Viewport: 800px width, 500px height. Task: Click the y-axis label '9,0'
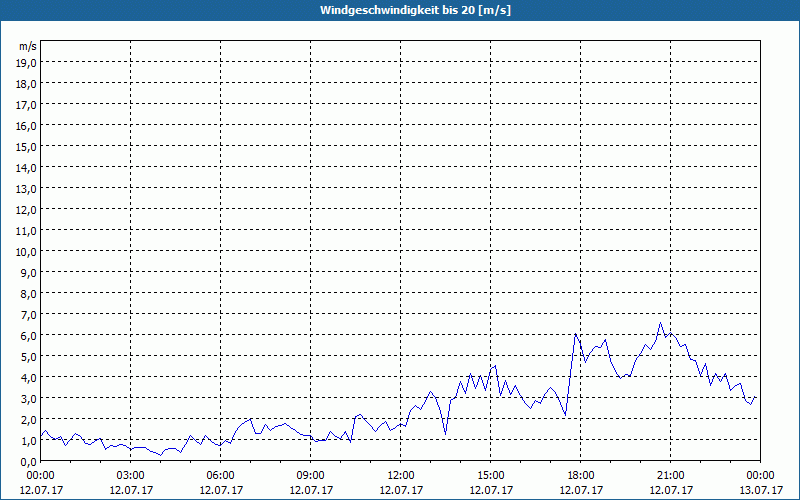tap(30, 272)
